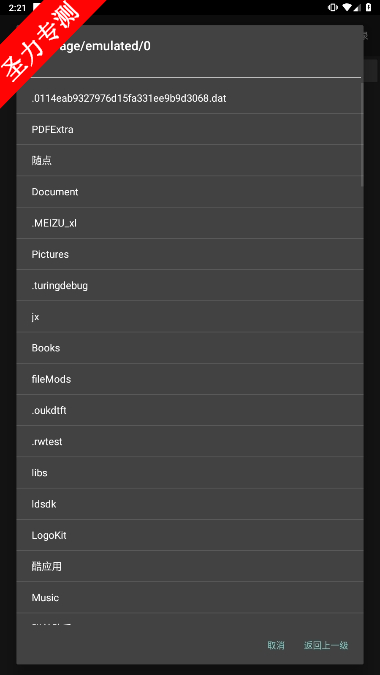Open the .oukdtft folder
The width and height of the screenshot is (380, 675).
click(190, 410)
